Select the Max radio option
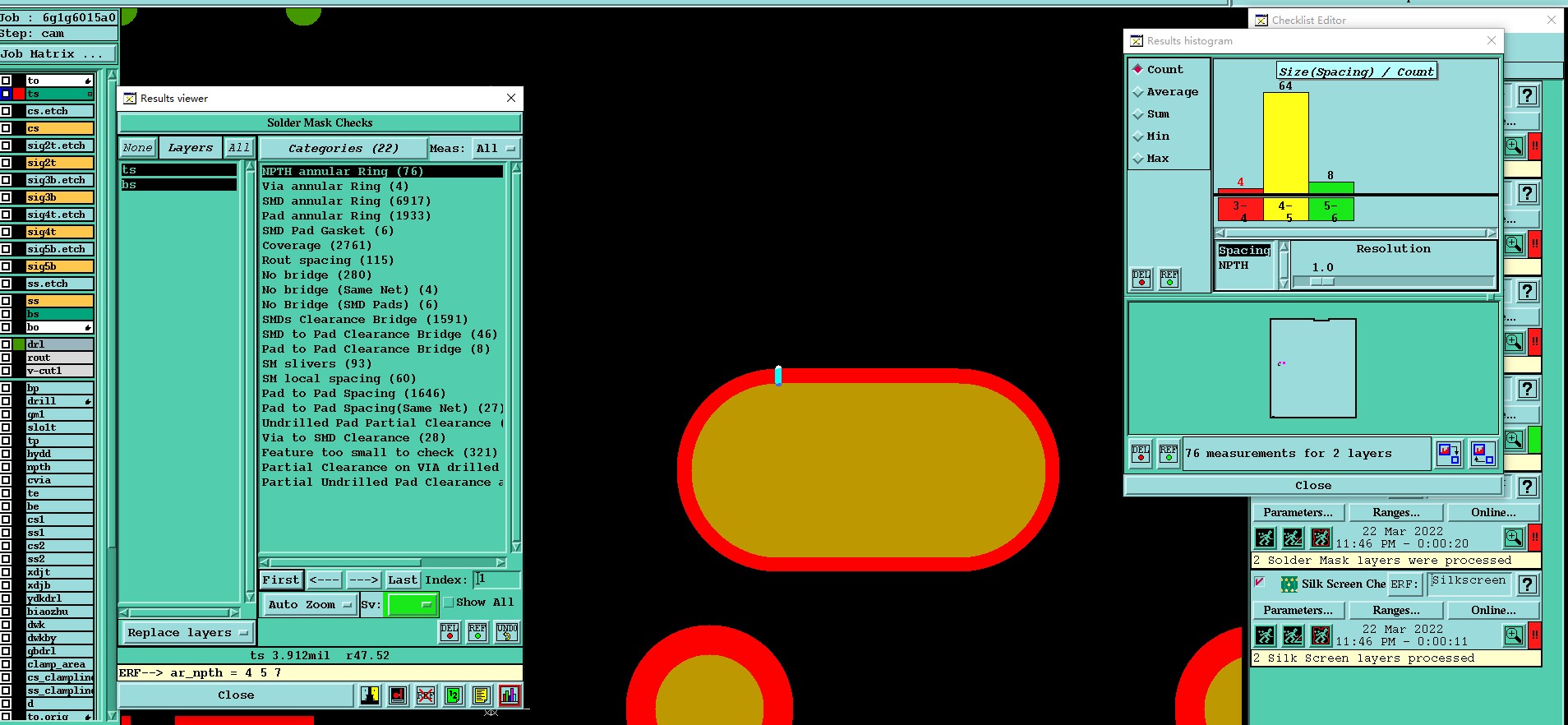The height and width of the screenshot is (725, 1568). [x=1138, y=159]
